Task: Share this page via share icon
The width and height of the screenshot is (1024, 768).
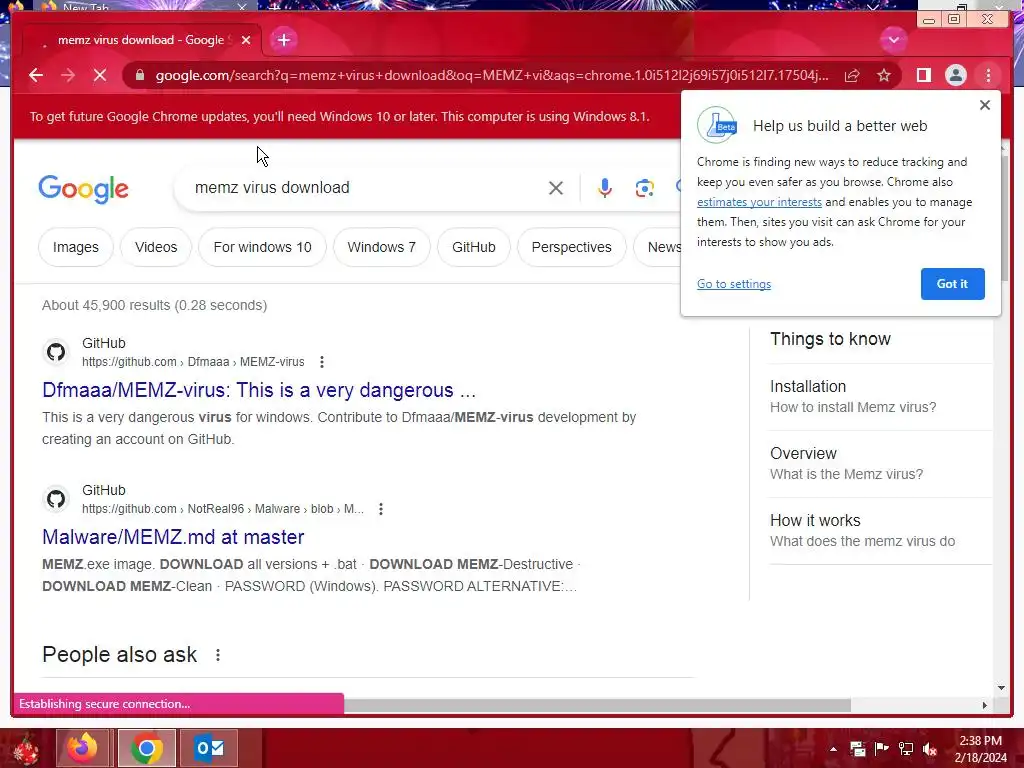Action: pyautogui.click(x=852, y=75)
